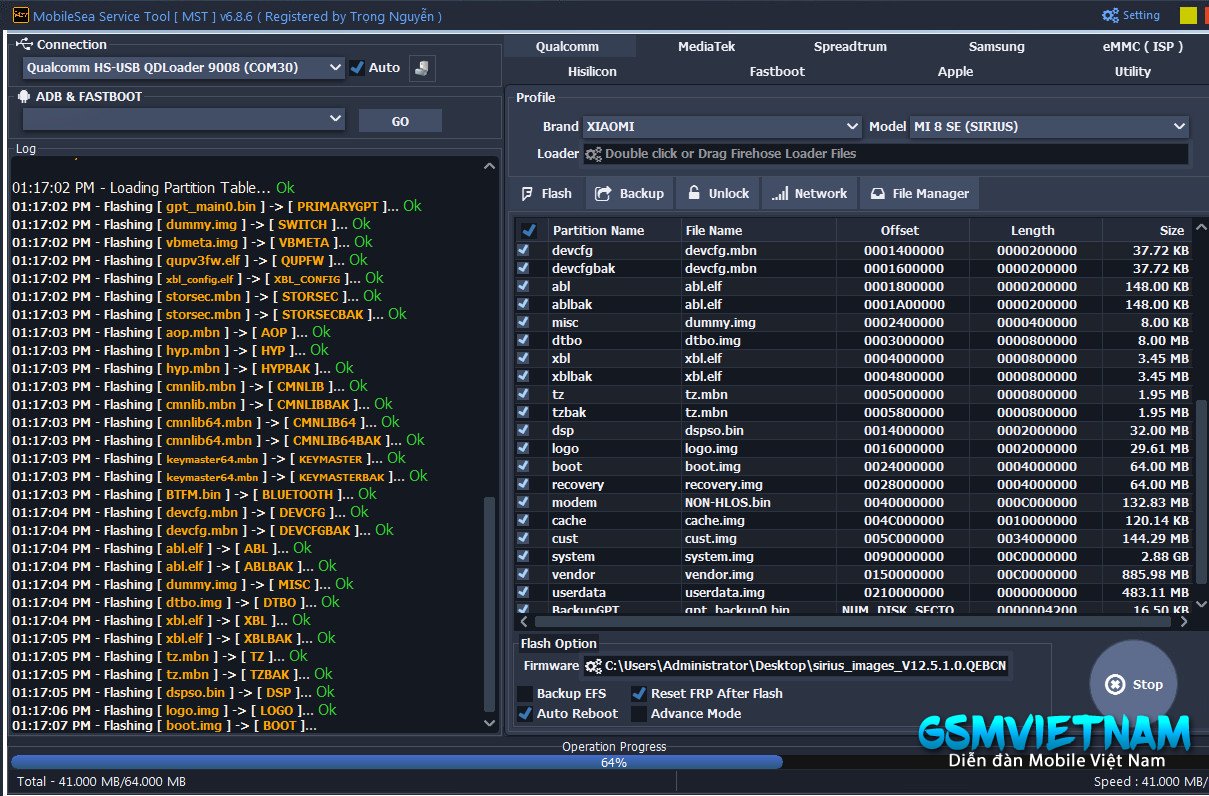Viewport: 1209px width, 796px height.
Task: Click the Unlock padlock icon
Action: pos(694,193)
